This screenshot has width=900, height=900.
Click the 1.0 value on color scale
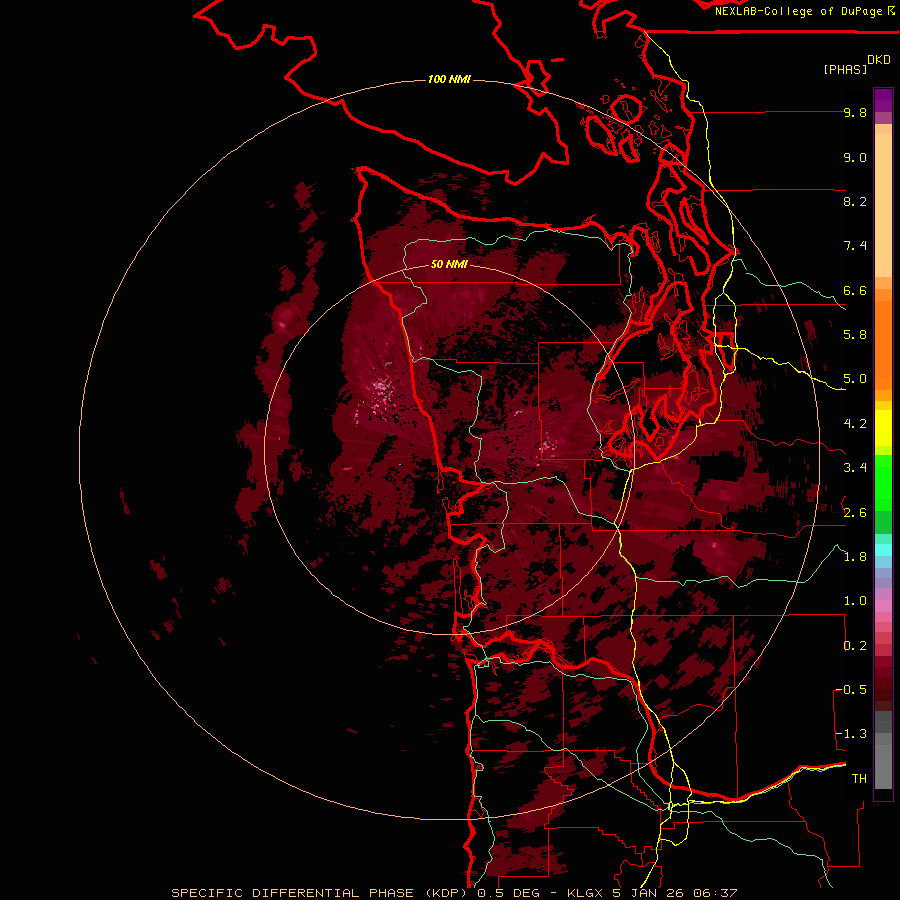(855, 601)
